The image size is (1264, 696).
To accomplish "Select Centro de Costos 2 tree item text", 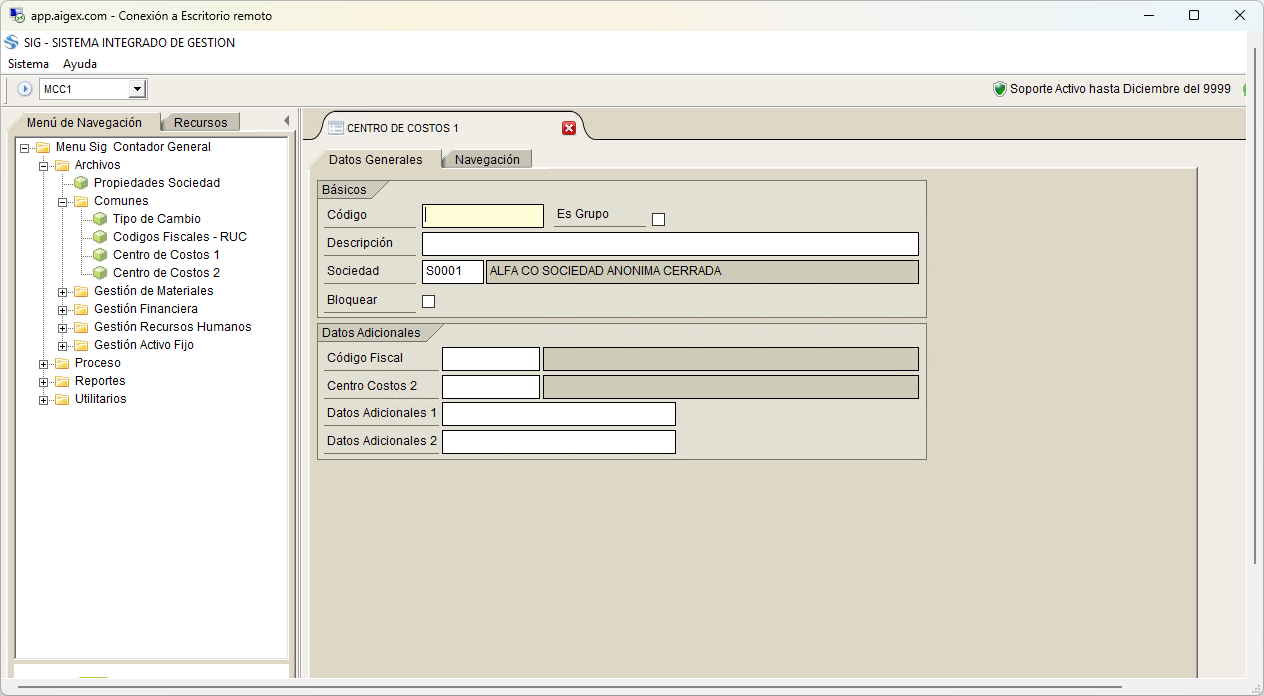I will [x=166, y=273].
